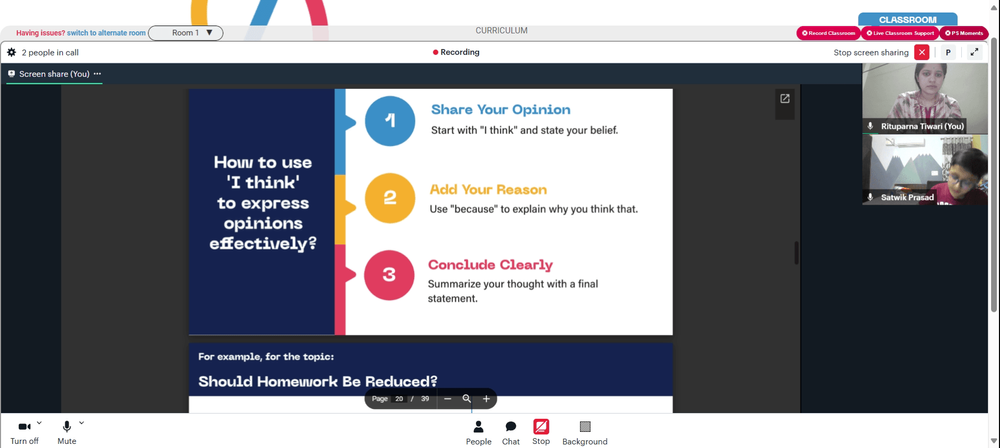
Task: Click the yellow number 2 circle
Action: [390, 198]
